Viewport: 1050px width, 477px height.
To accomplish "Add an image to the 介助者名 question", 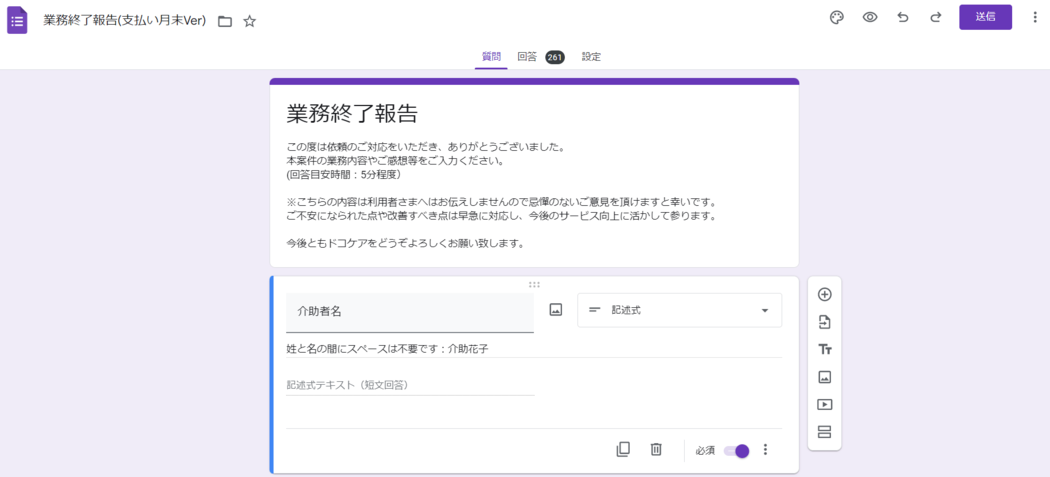I will click(556, 310).
